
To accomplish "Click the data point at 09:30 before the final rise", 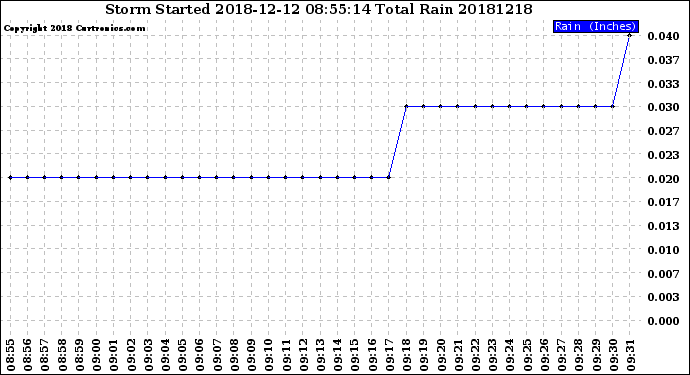I will [613, 106].
